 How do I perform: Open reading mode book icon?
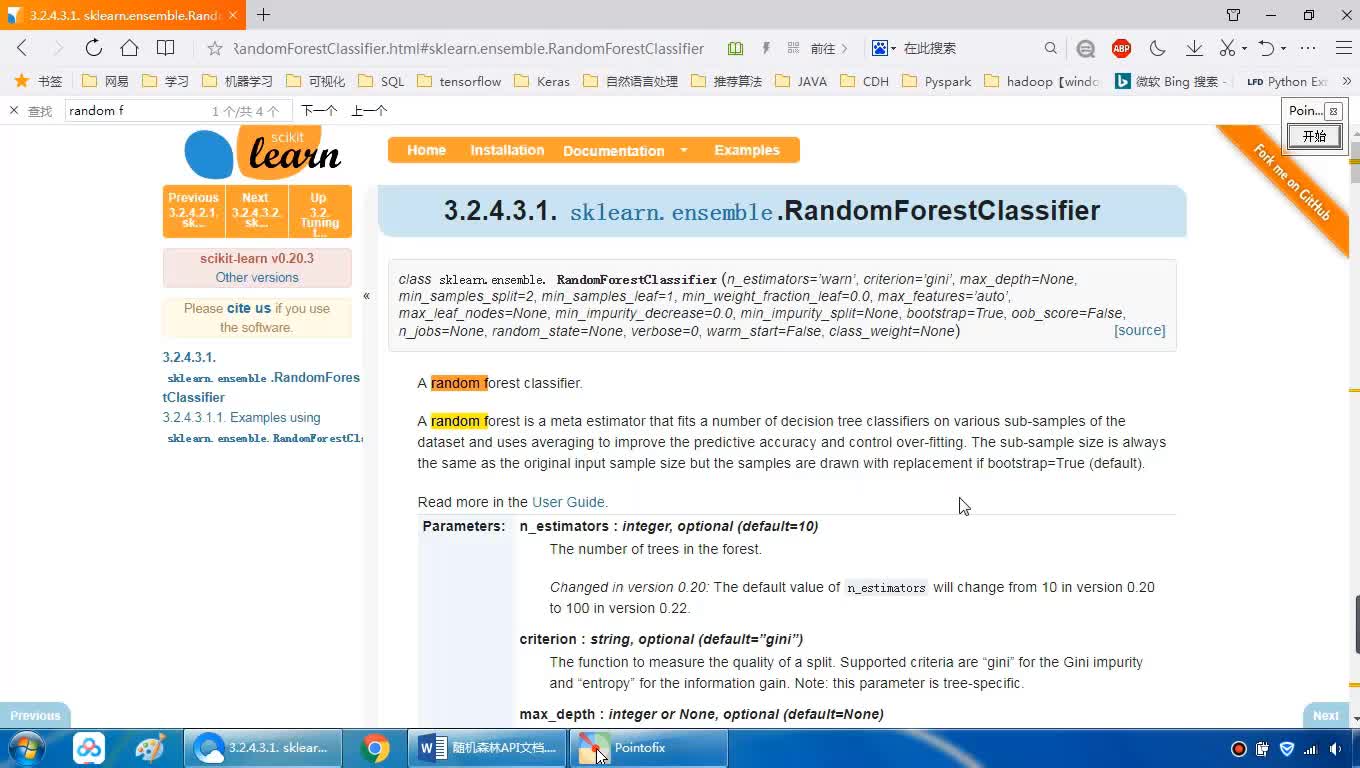coord(165,48)
